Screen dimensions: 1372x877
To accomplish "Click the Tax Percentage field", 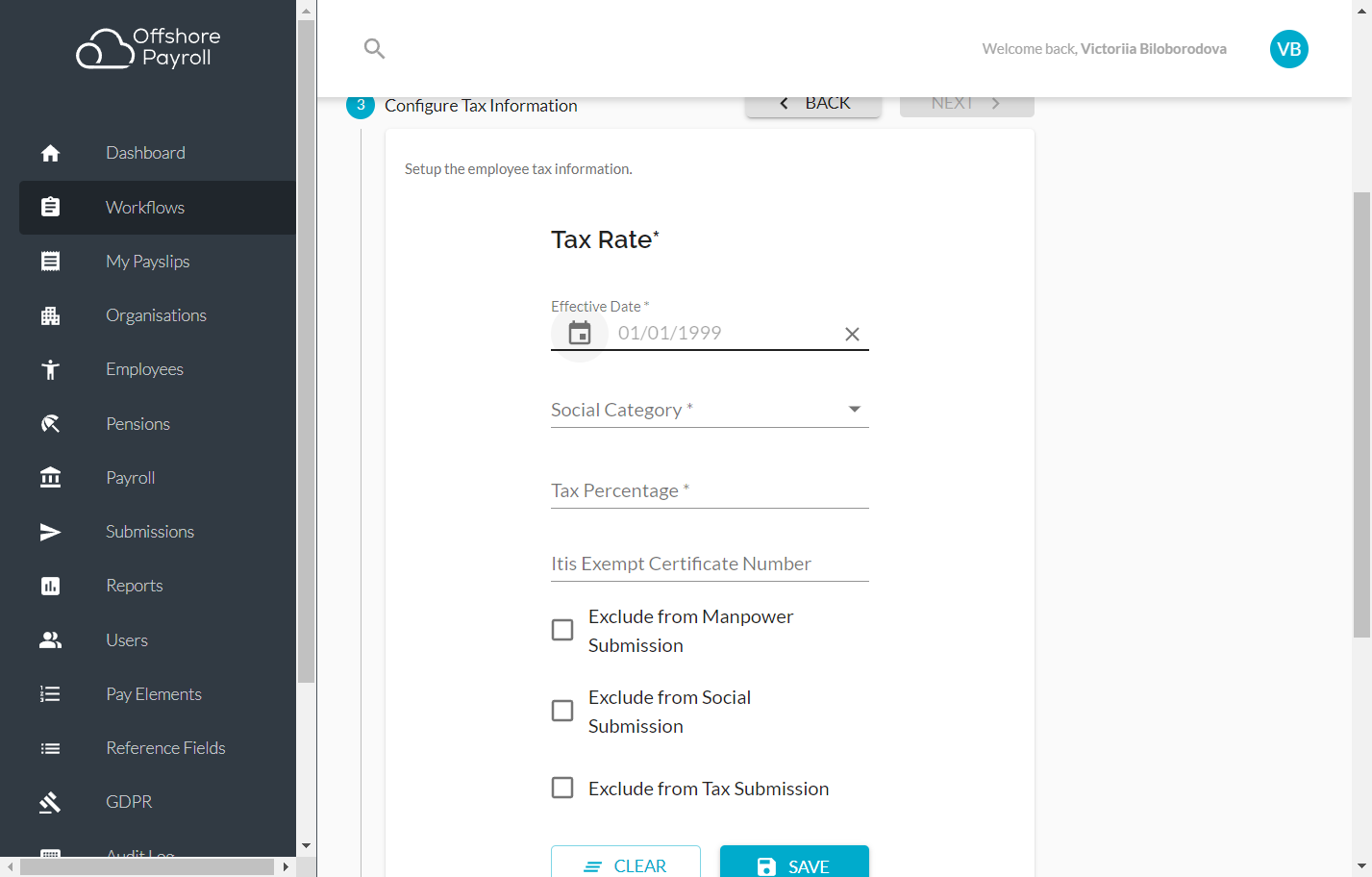I will [x=710, y=490].
